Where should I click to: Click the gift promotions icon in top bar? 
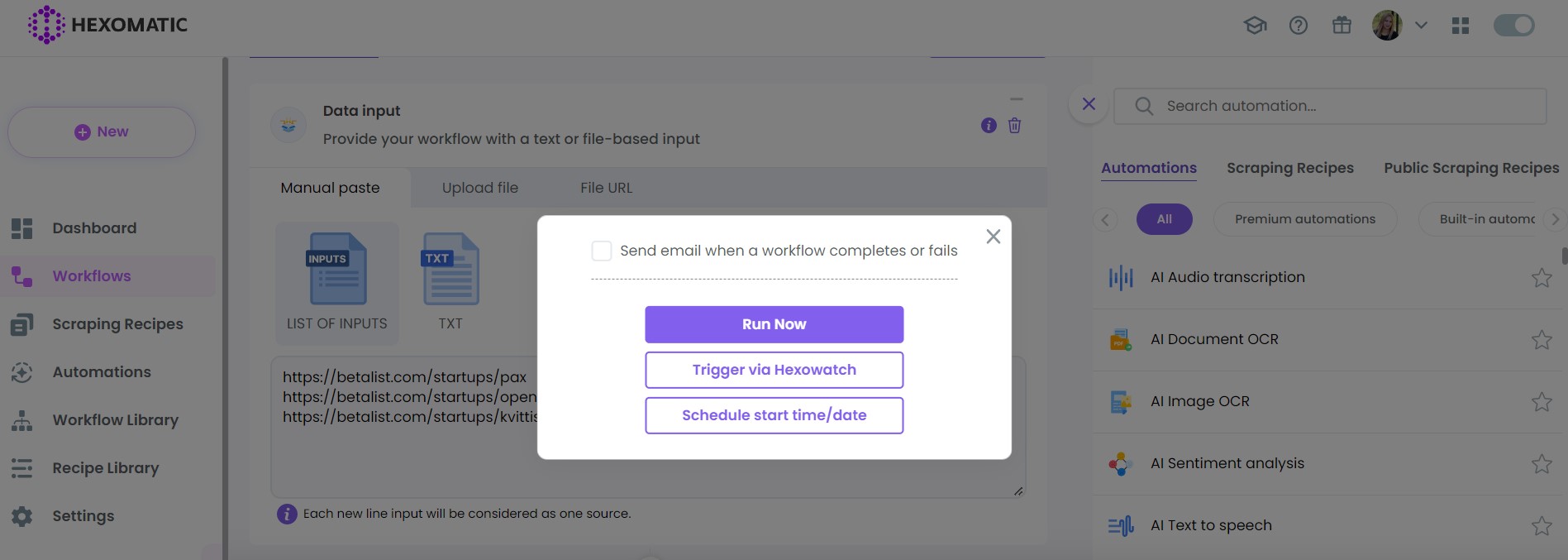[1342, 25]
